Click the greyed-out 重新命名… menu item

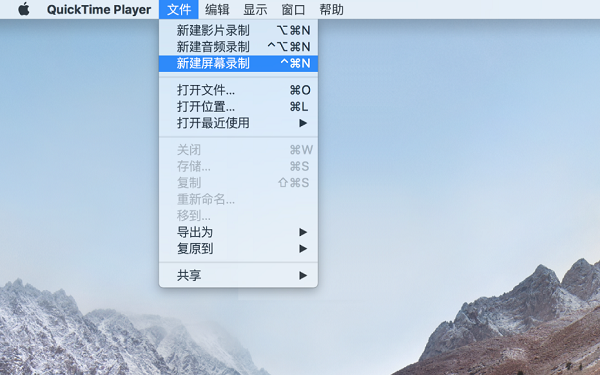pos(238,199)
